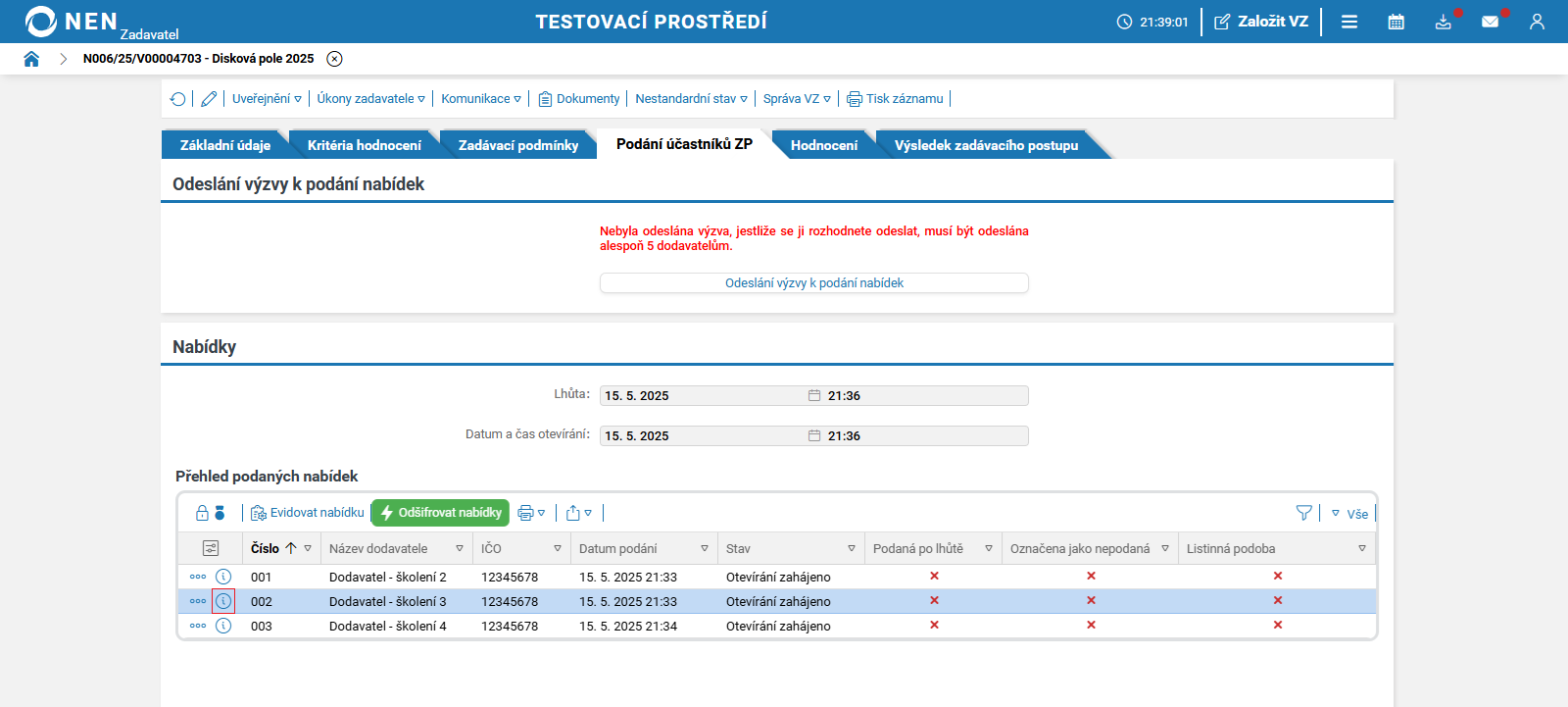Click Odeslání výzvy k podání nabídek button
Image resolution: width=1568 pixels, height=707 pixels.
(813, 283)
